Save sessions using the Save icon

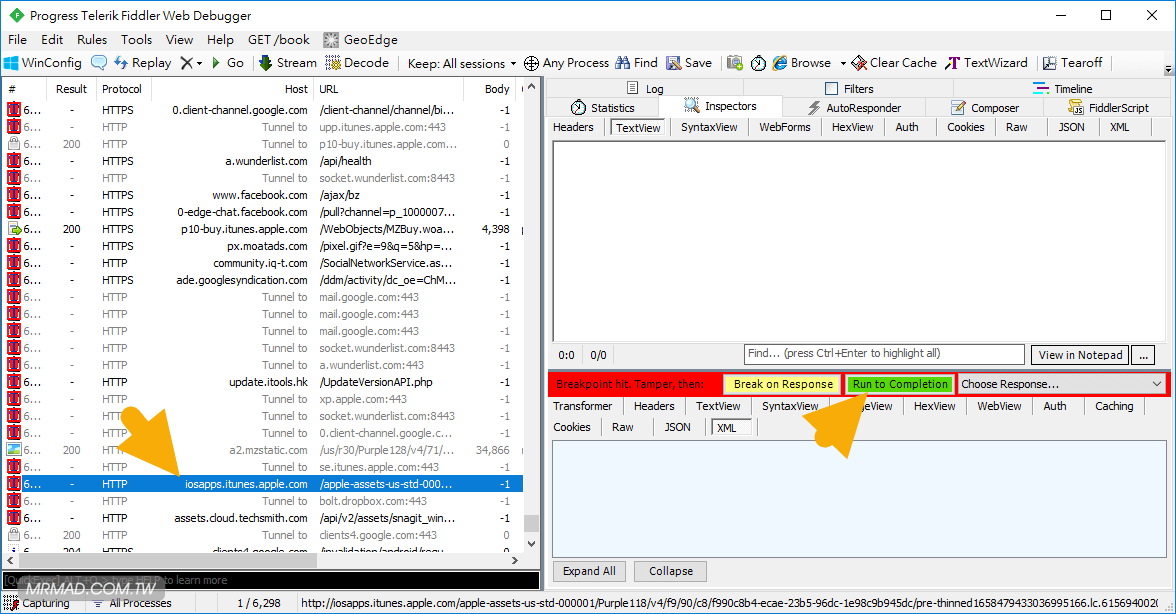689,62
